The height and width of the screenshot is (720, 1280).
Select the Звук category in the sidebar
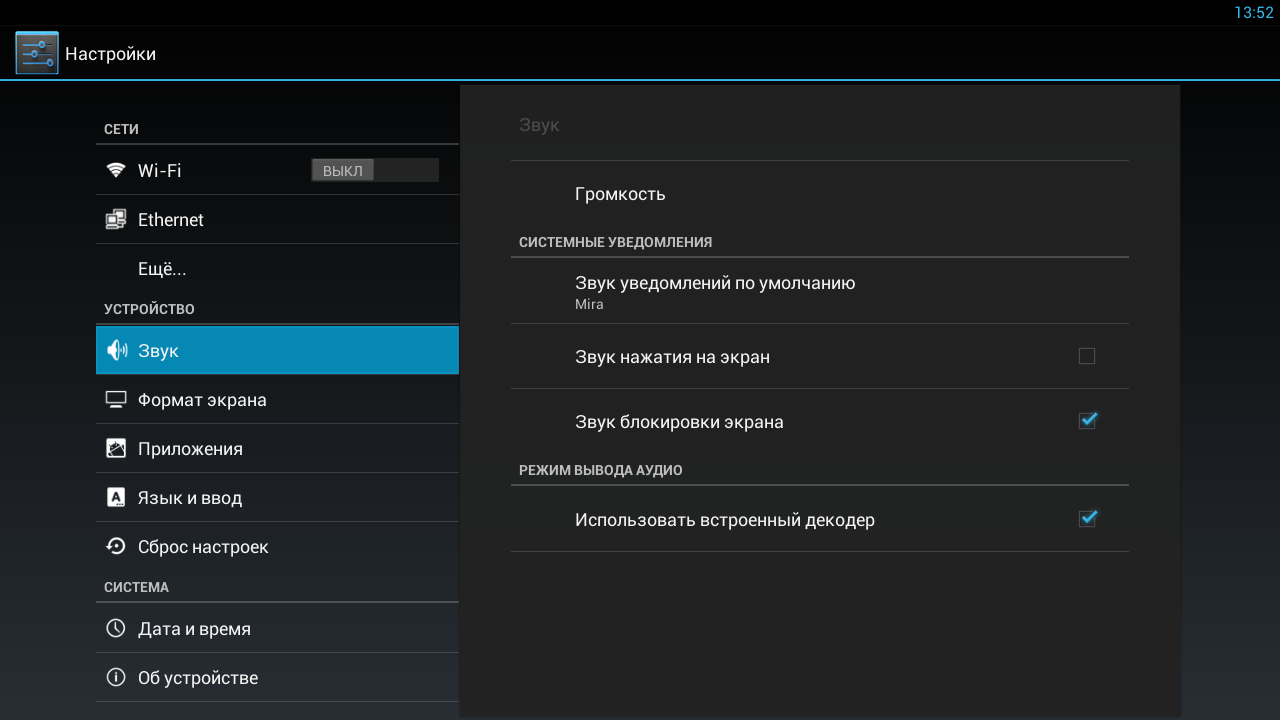[x=277, y=350]
